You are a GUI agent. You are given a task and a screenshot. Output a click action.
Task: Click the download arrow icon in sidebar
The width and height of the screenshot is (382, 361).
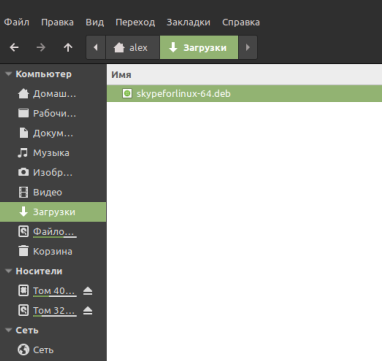click(x=23, y=212)
